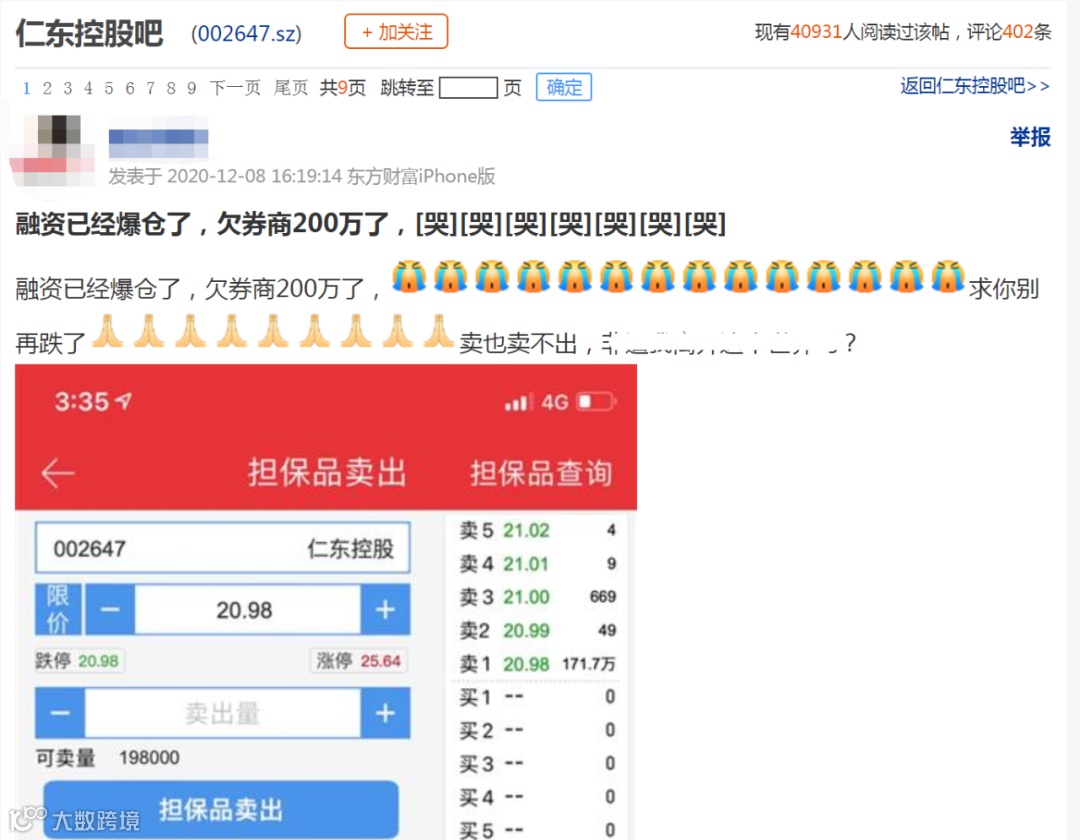
Task: Tap the blue 担保品卖出 submit button
Action: (x=221, y=810)
